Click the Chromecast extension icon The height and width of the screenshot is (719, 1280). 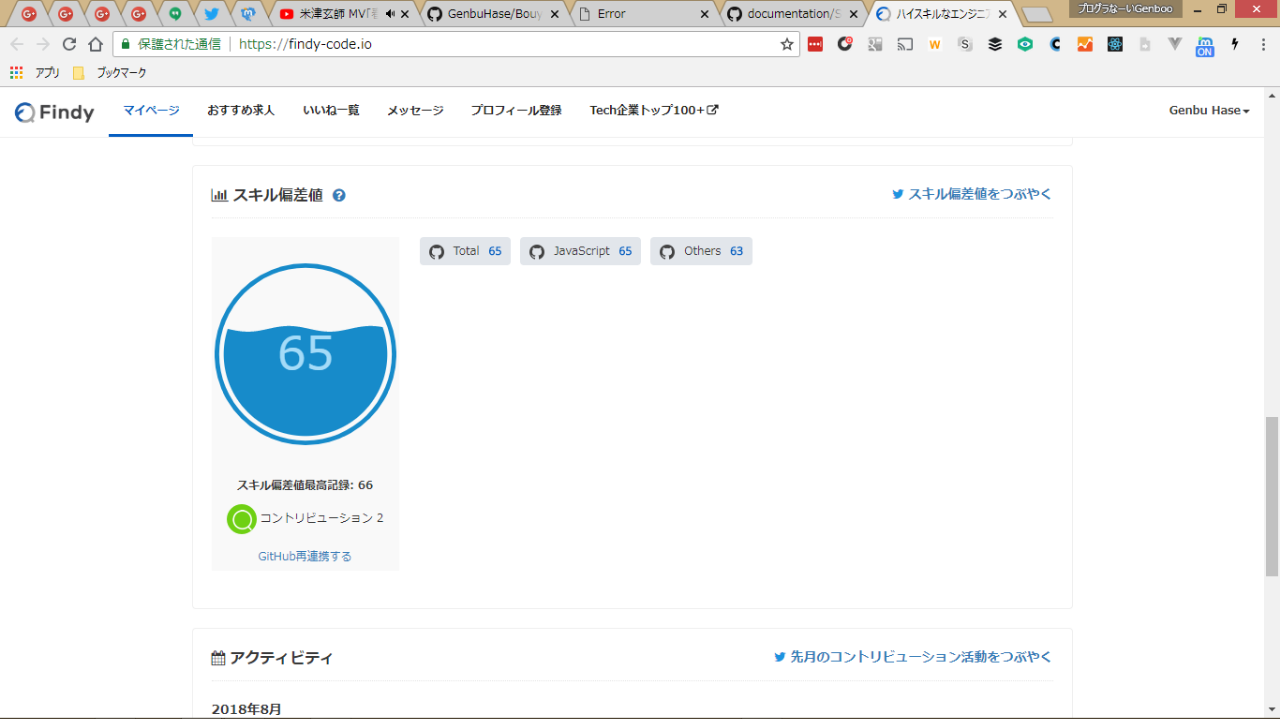pyautogui.click(x=905, y=44)
